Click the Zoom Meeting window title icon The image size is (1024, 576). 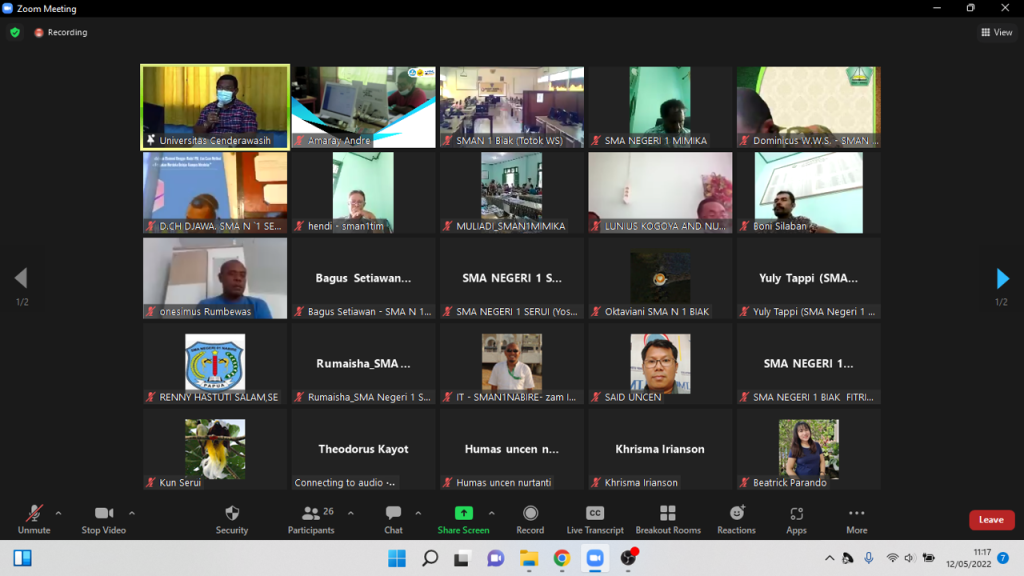point(8,8)
